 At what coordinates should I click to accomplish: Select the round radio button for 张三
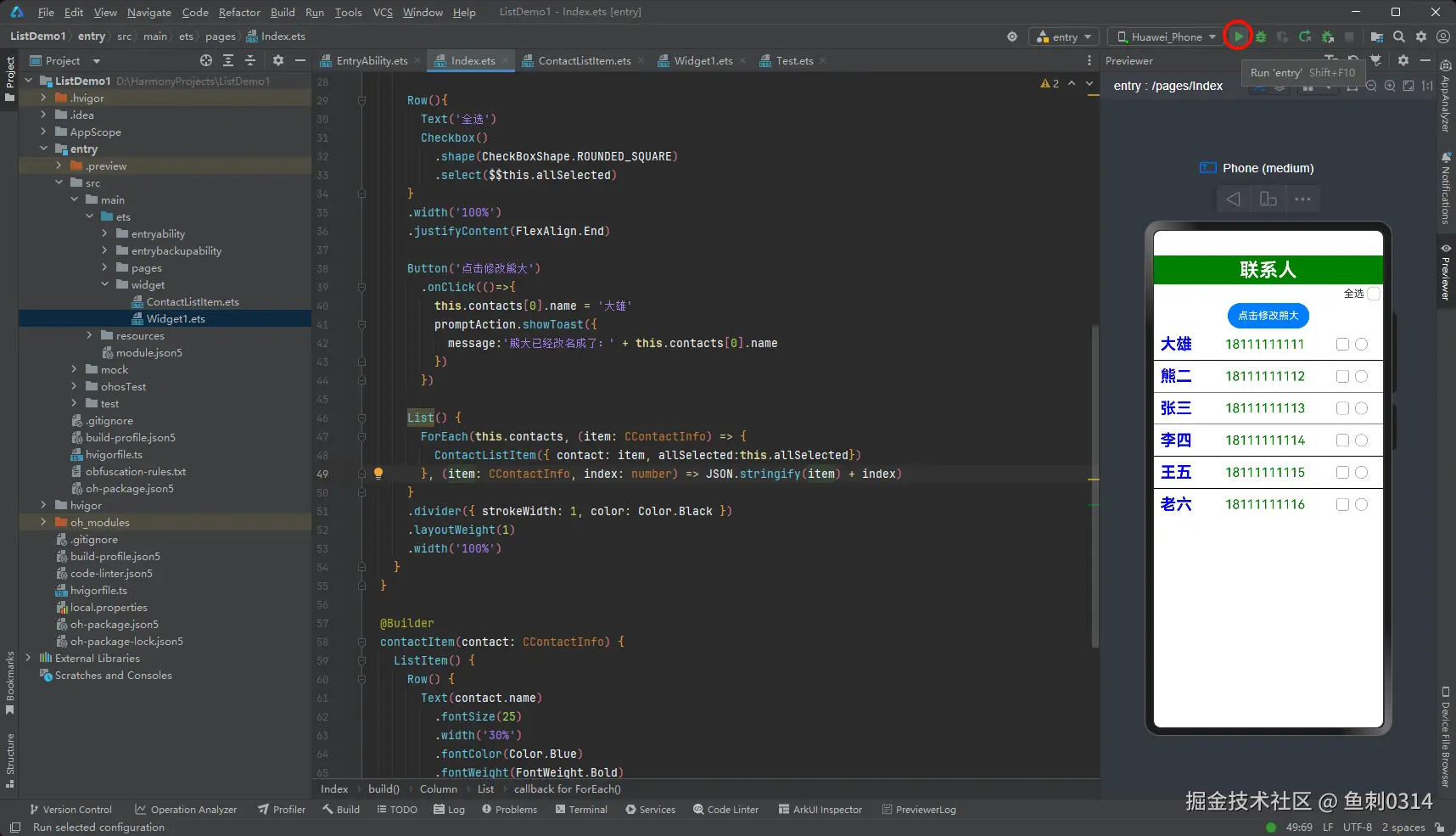point(1361,408)
